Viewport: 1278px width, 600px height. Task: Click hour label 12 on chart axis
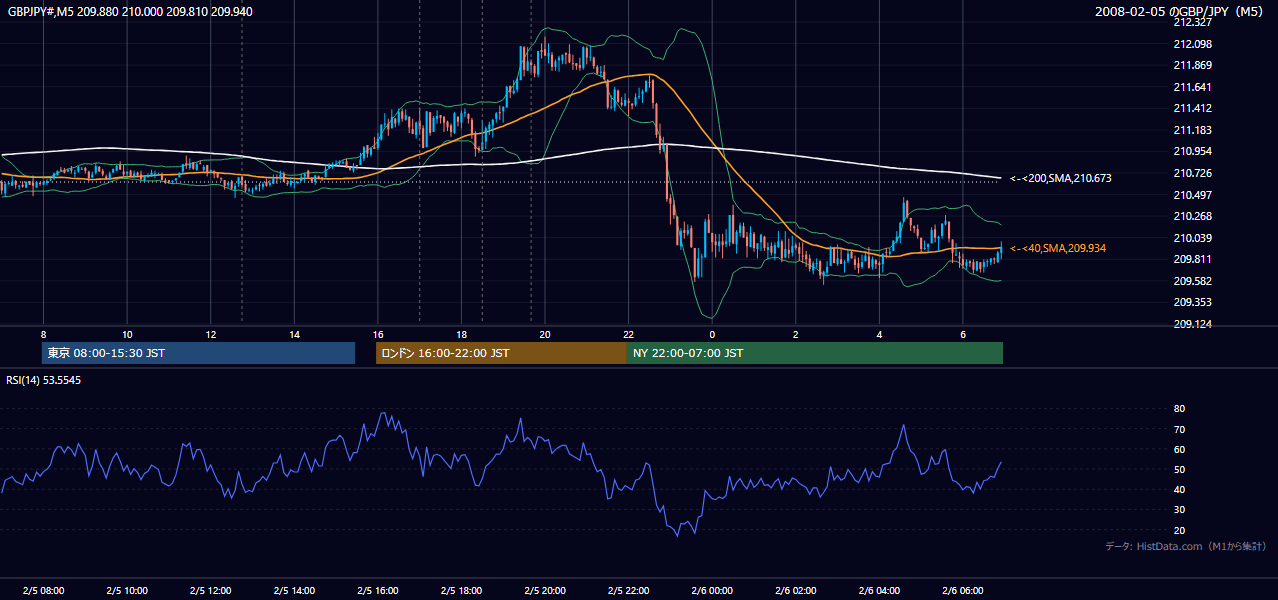pyautogui.click(x=210, y=334)
